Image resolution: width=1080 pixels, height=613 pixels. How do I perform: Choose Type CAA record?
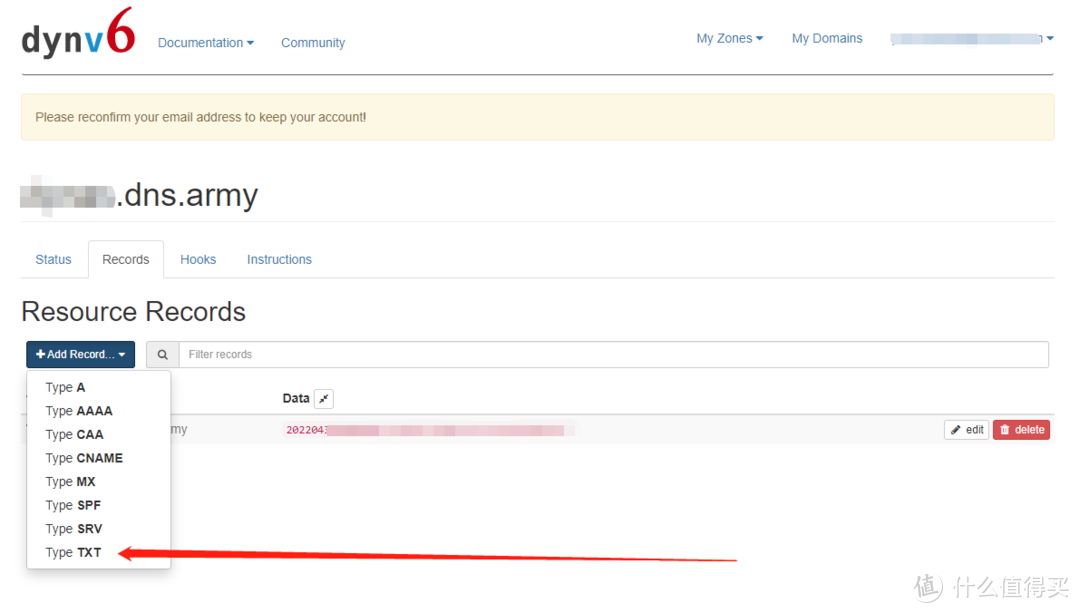(98, 435)
